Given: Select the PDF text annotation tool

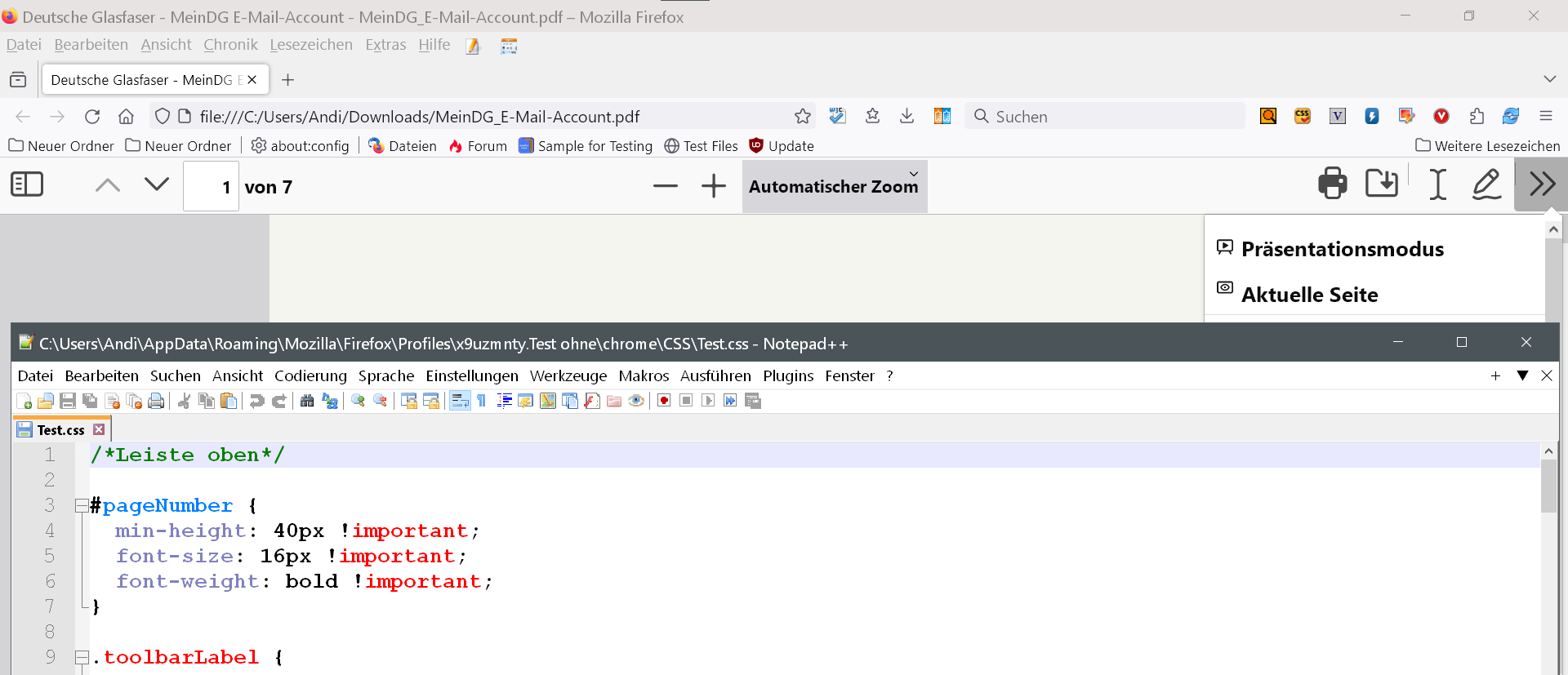Looking at the screenshot, I should pyautogui.click(x=1437, y=184).
